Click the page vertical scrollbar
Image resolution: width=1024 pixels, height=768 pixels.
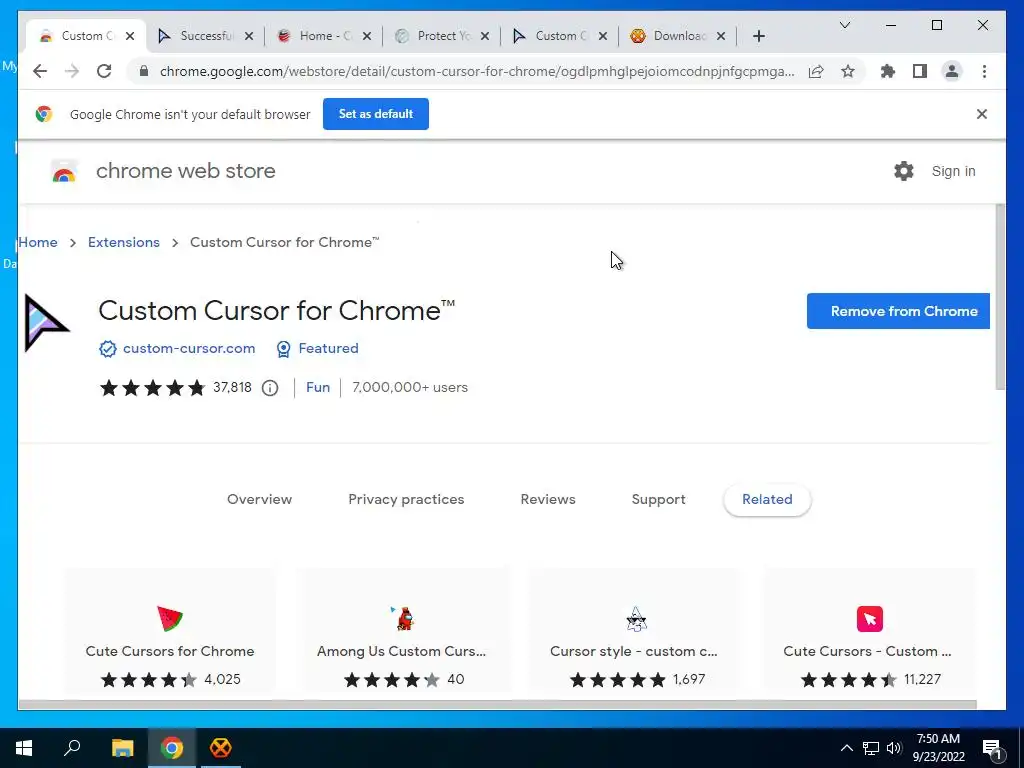pyautogui.click(x=1000, y=297)
